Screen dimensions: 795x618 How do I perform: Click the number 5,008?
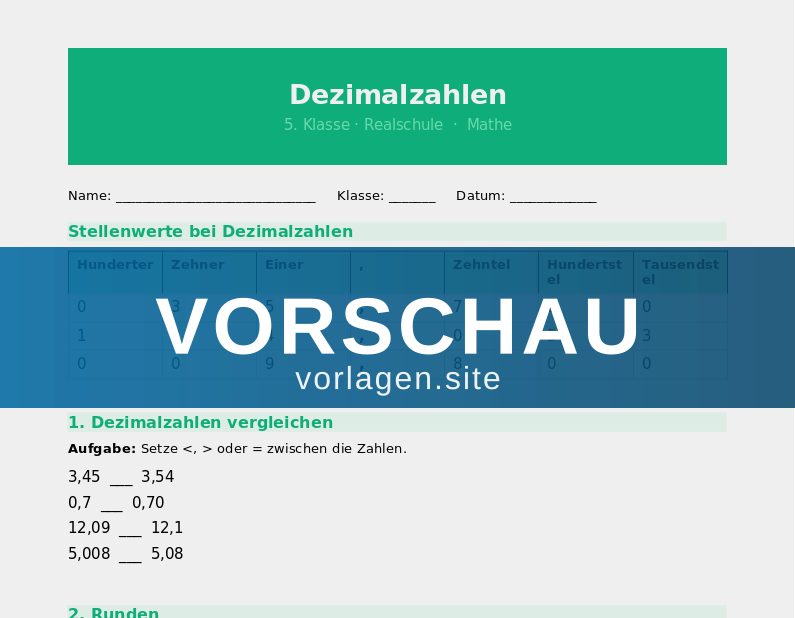89,554
